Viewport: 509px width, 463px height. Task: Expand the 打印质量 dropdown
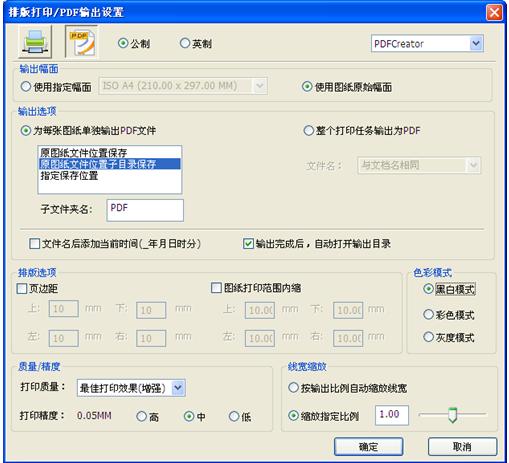[178, 388]
